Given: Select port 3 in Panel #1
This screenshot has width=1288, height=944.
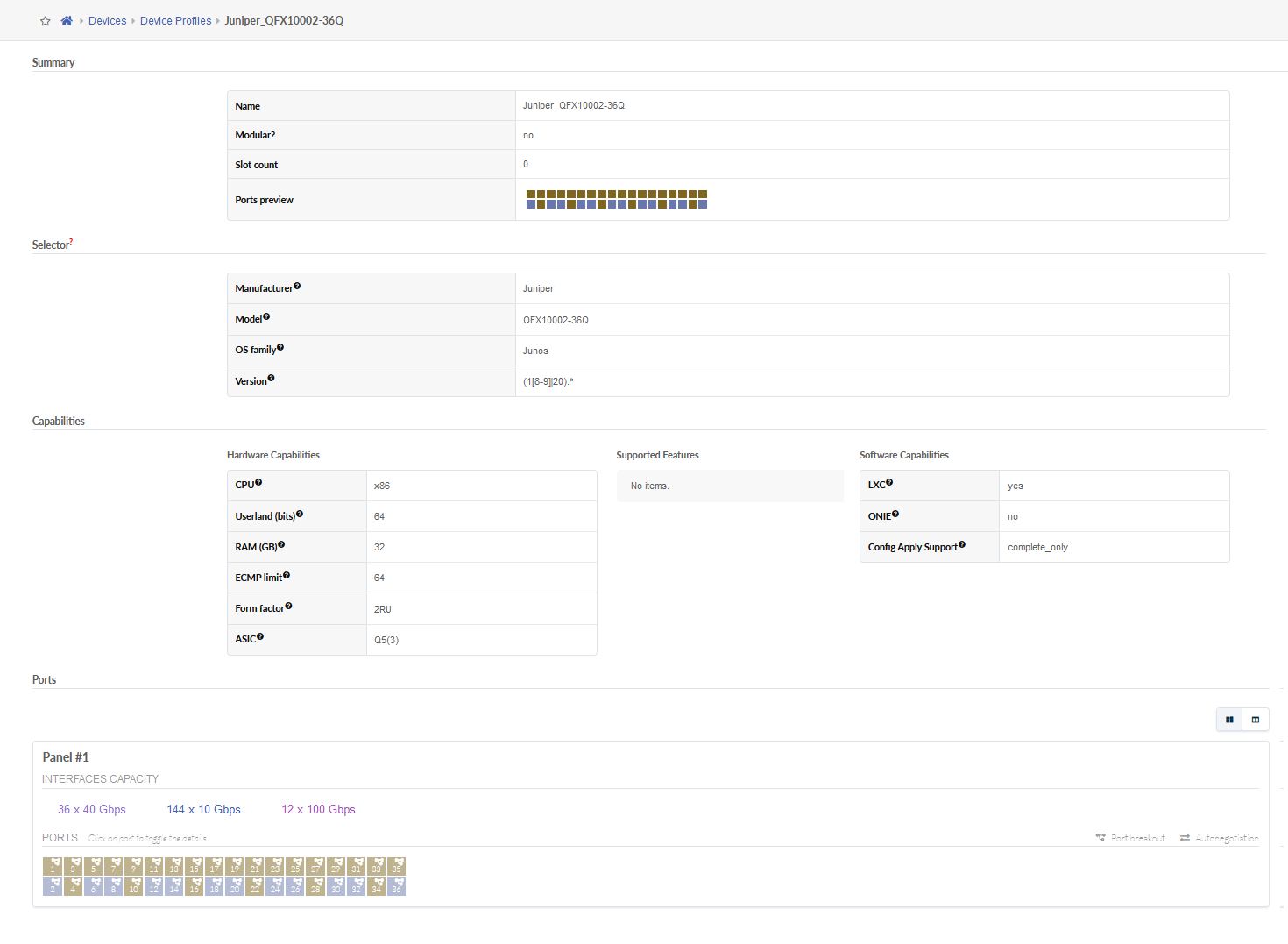Looking at the screenshot, I should [73, 866].
